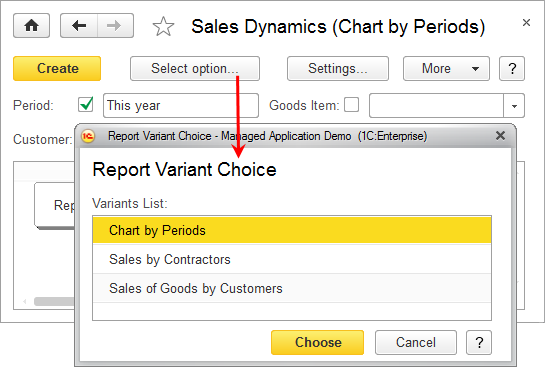Close the Report Variant Choice dialog
The width and height of the screenshot is (545, 367).
[x=500, y=136]
